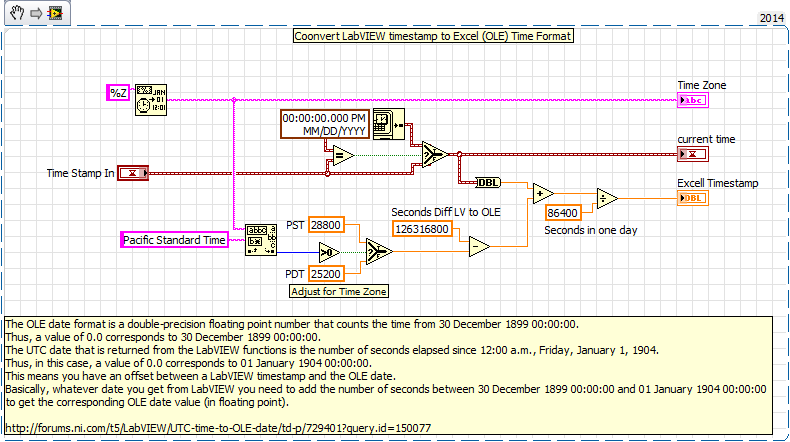Click the Seconds Diff LV to OLE label
The height and width of the screenshot is (442, 790).
point(446,212)
